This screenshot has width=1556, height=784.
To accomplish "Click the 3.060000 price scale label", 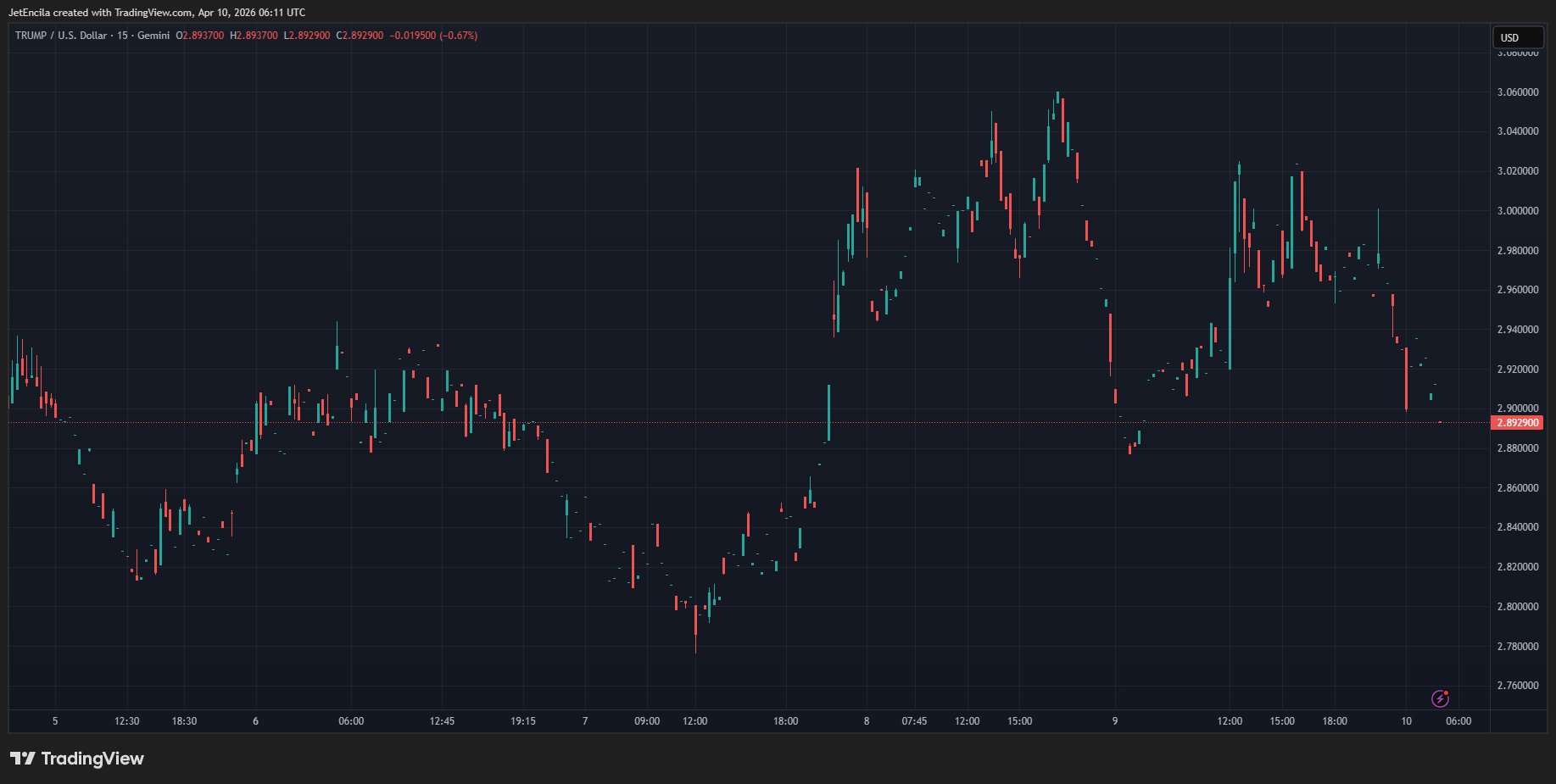I will [1517, 92].
